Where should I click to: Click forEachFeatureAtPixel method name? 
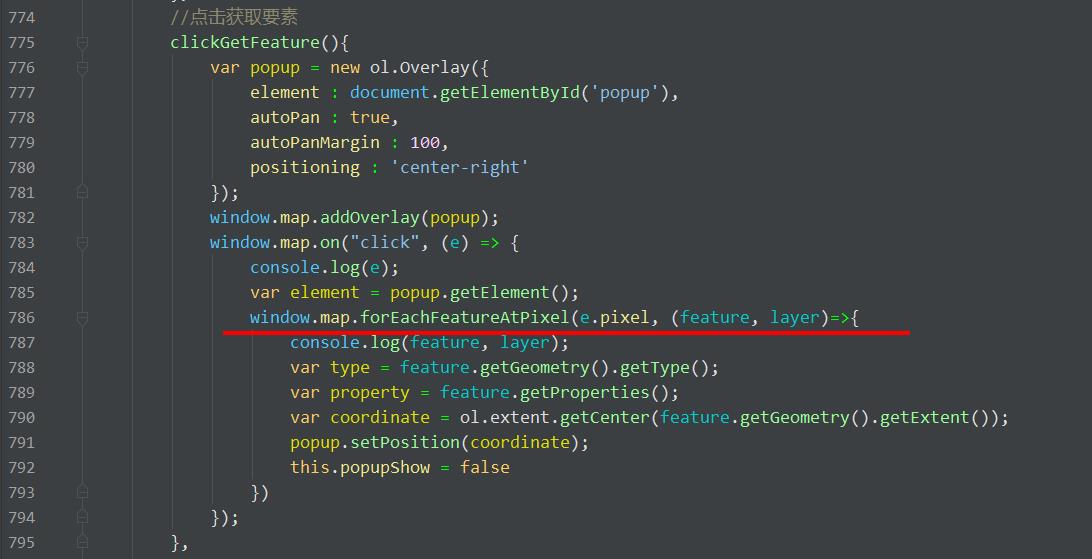pos(465,317)
